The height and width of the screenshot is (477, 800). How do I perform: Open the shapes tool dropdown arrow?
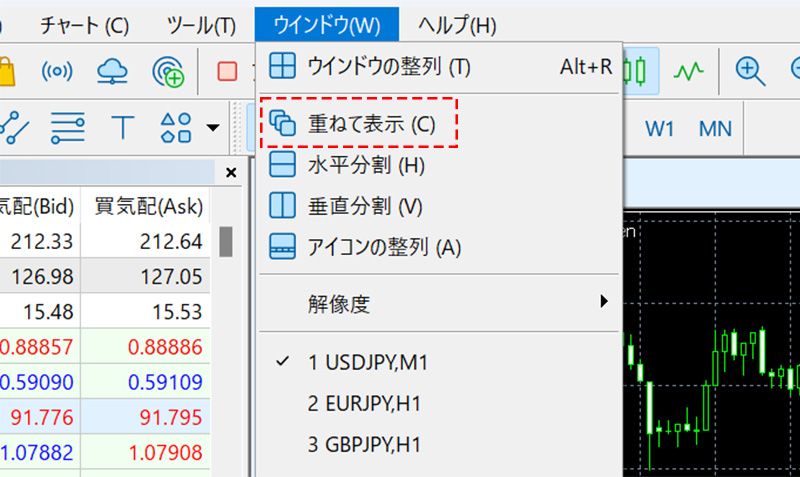click(x=212, y=128)
